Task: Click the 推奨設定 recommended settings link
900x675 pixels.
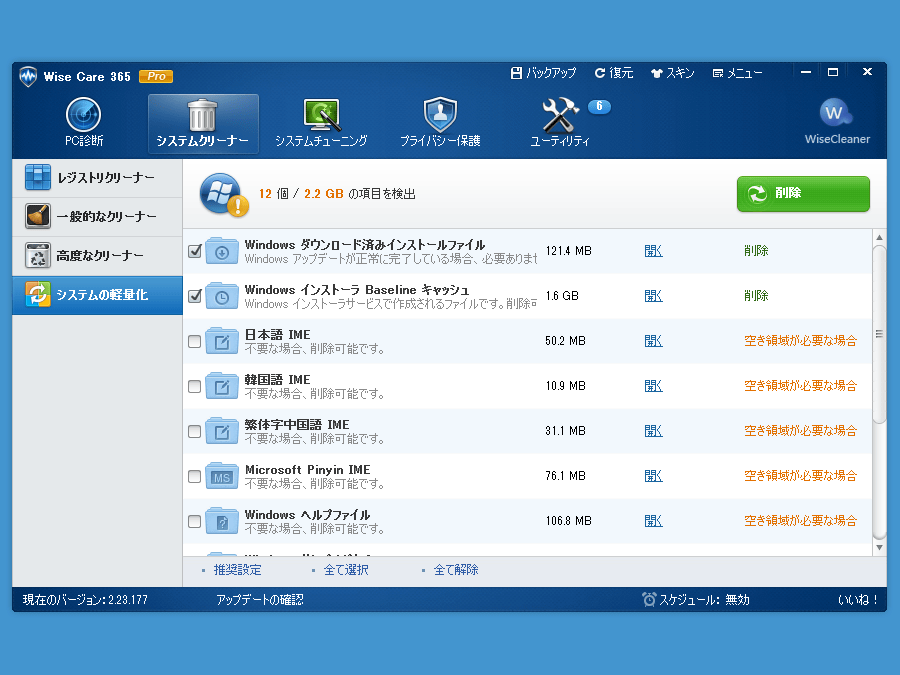Action: (238, 570)
